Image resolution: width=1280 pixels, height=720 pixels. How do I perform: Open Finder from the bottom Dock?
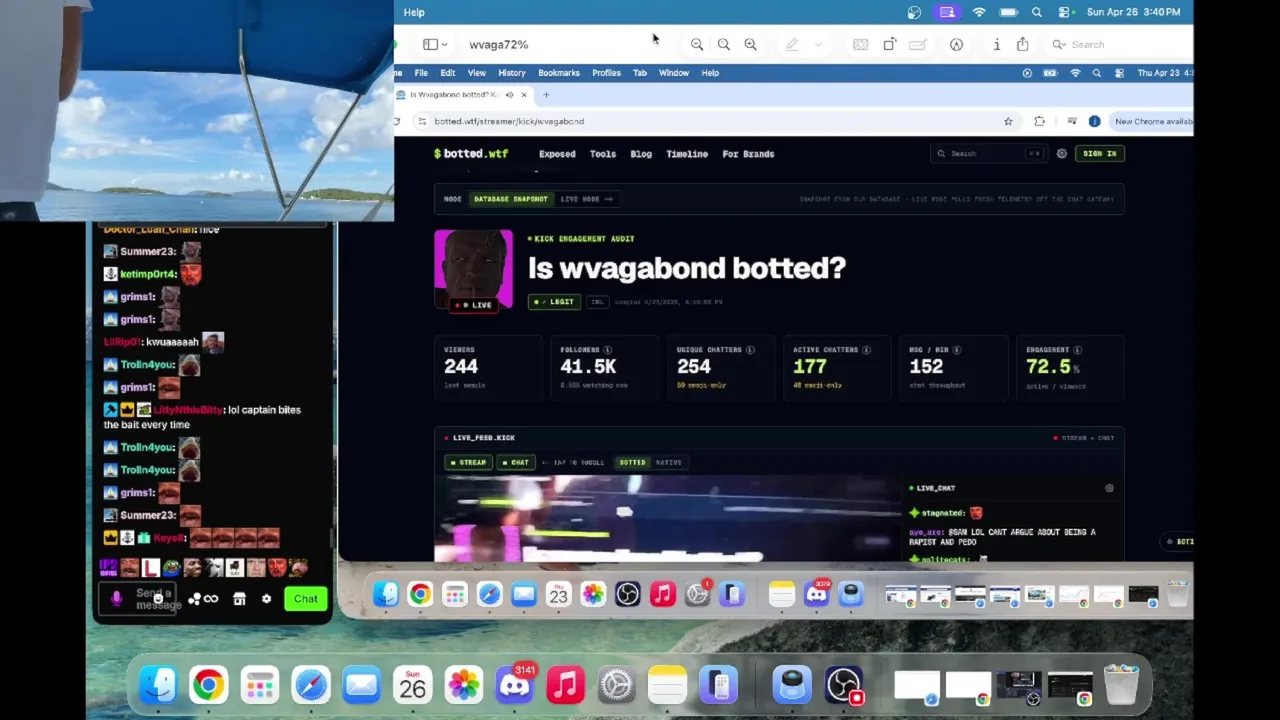158,685
